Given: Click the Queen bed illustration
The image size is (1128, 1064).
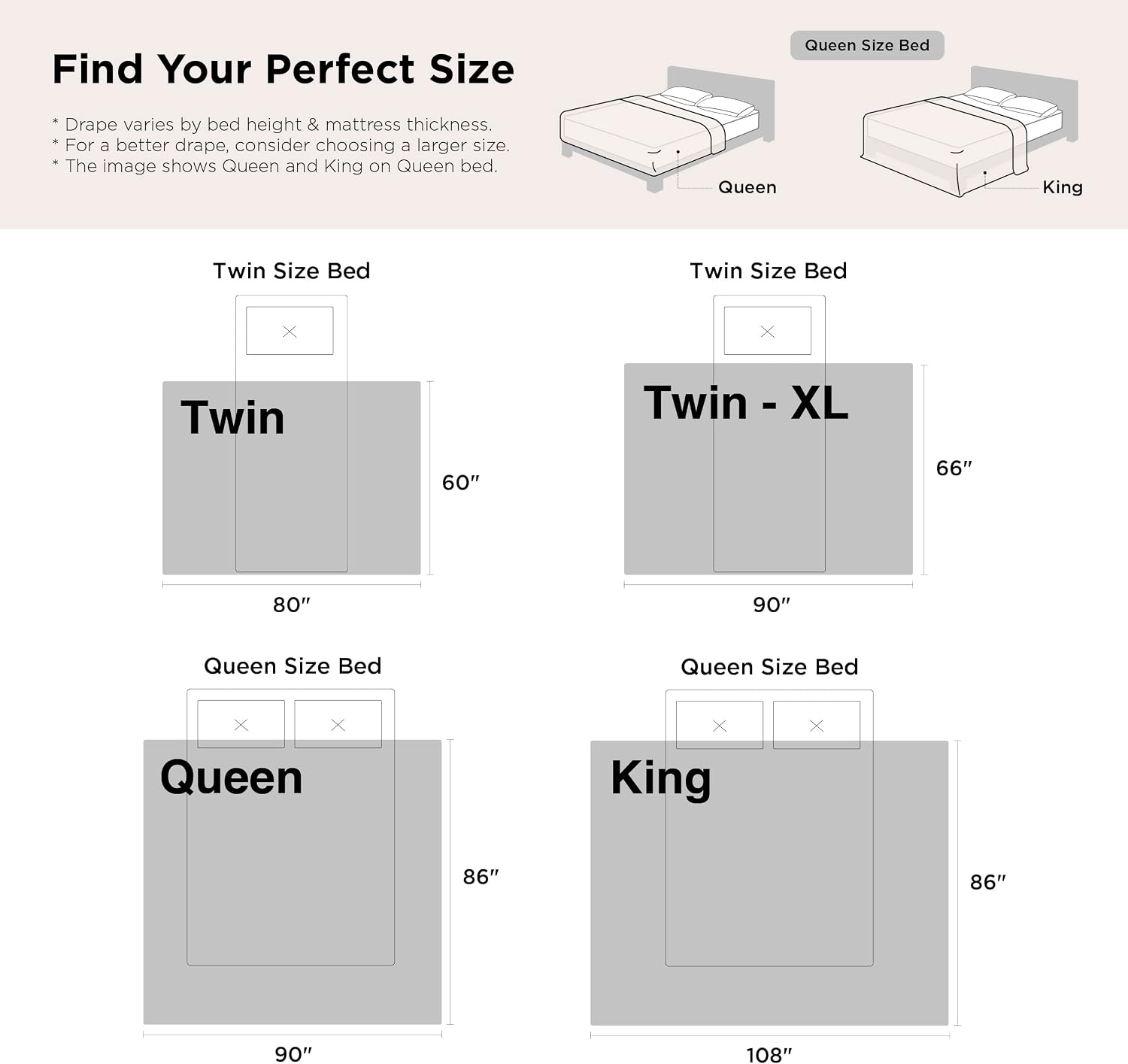Looking at the screenshot, I should [667, 129].
